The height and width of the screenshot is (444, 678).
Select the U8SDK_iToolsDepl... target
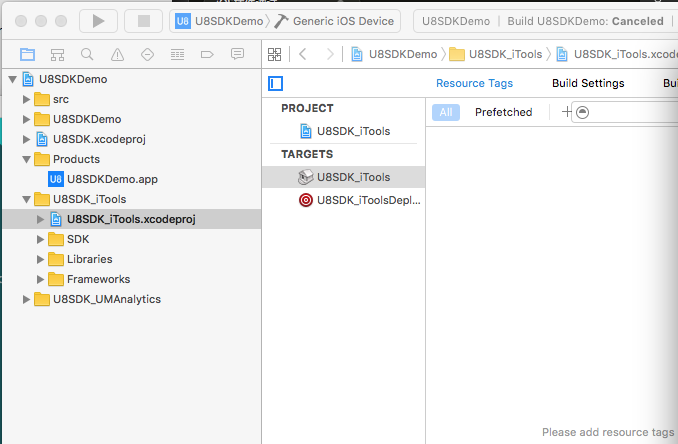(359, 201)
